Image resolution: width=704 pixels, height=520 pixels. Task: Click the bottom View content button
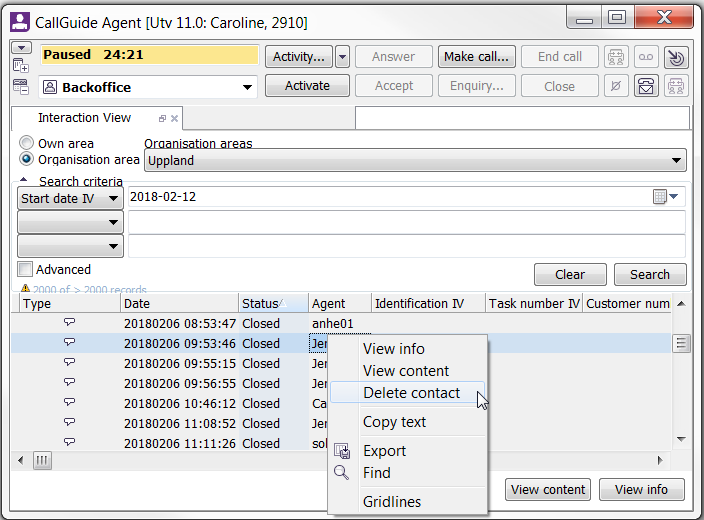(x=548, y=489)
